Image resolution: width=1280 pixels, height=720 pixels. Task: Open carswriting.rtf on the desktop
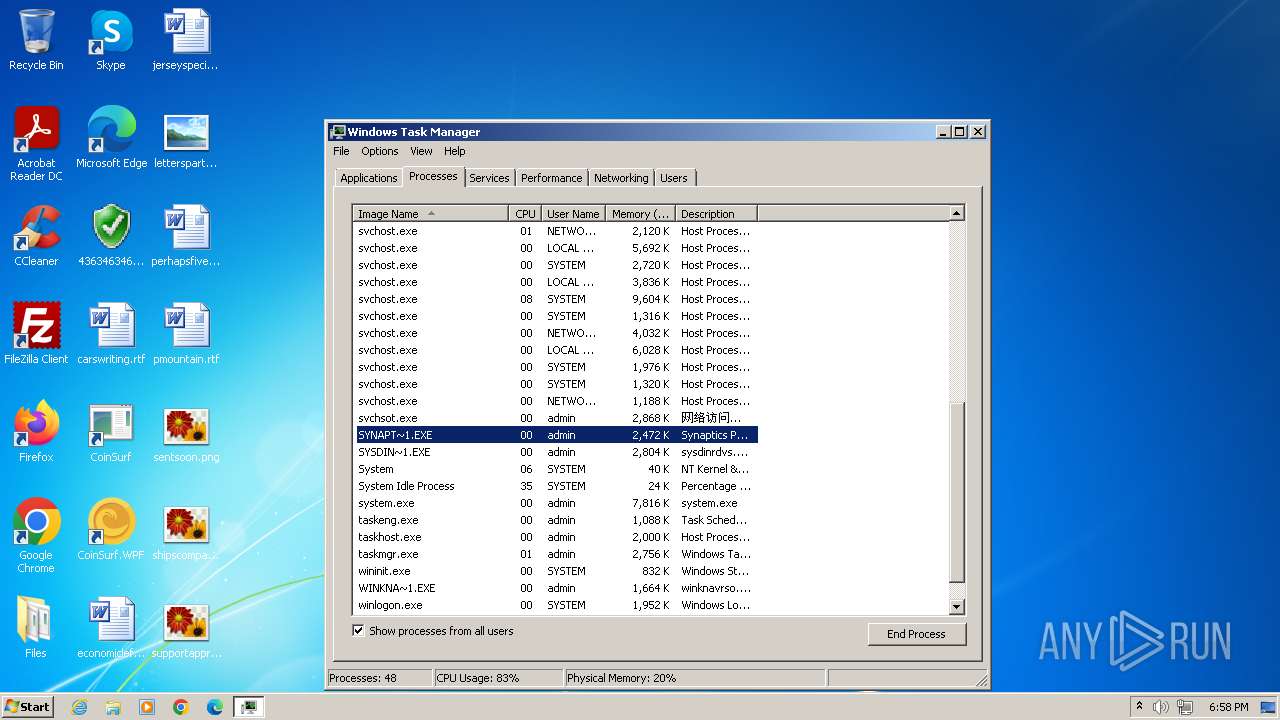click(x=111, y=334)
